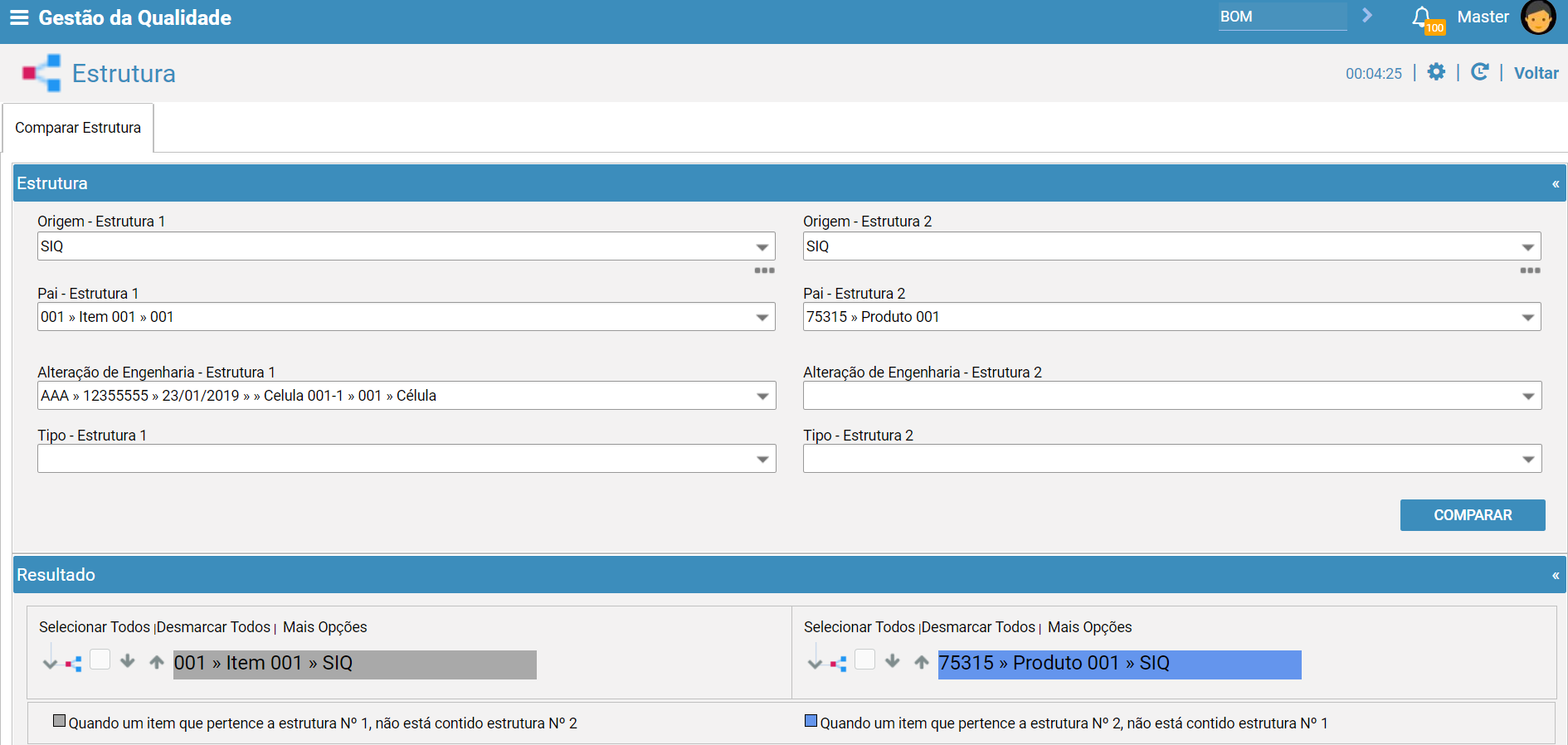
Task: Check the box for 75315 Produto 001
Action: click(x=864, y=660)
